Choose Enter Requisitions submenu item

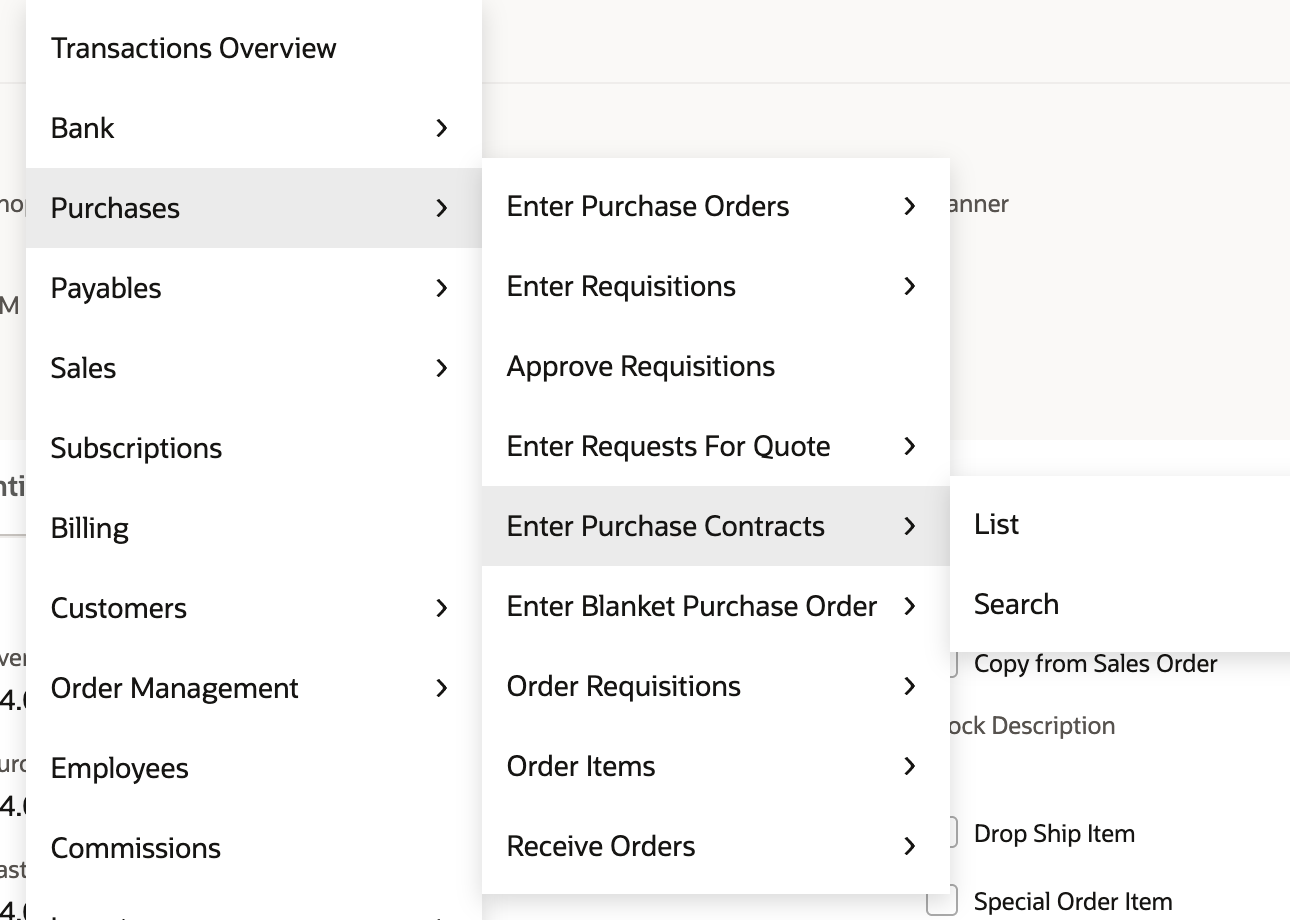[x=716, y=286]
